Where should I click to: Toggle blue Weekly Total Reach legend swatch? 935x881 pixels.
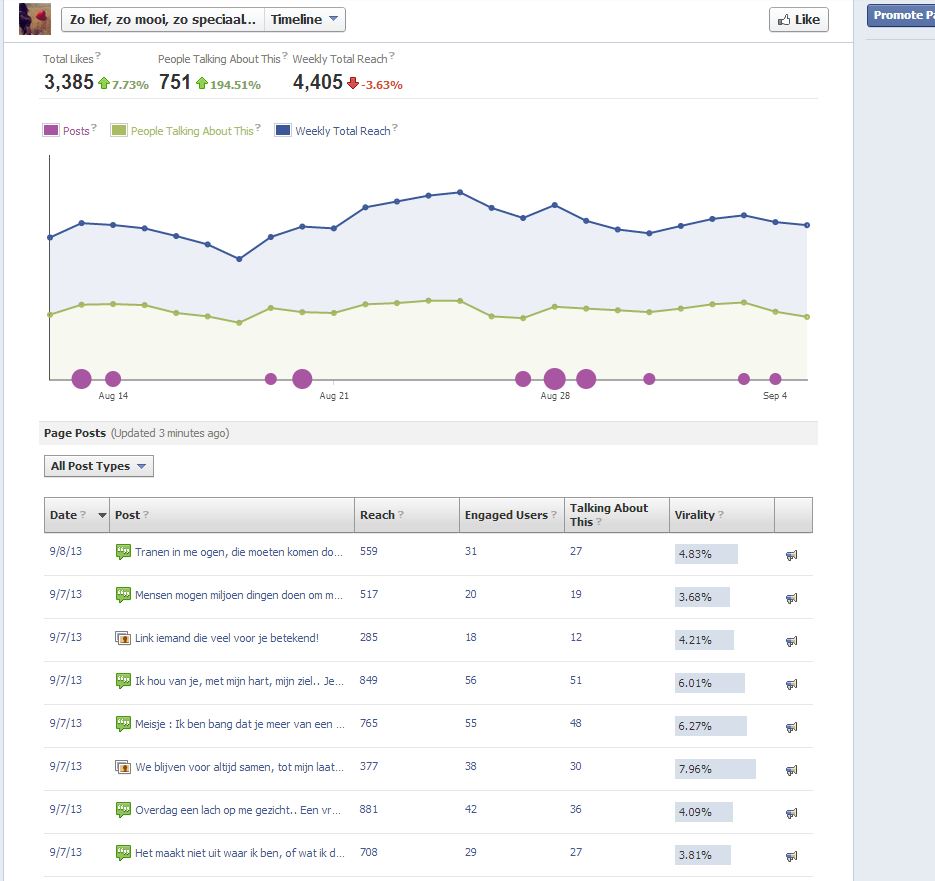tap(283, 130)
